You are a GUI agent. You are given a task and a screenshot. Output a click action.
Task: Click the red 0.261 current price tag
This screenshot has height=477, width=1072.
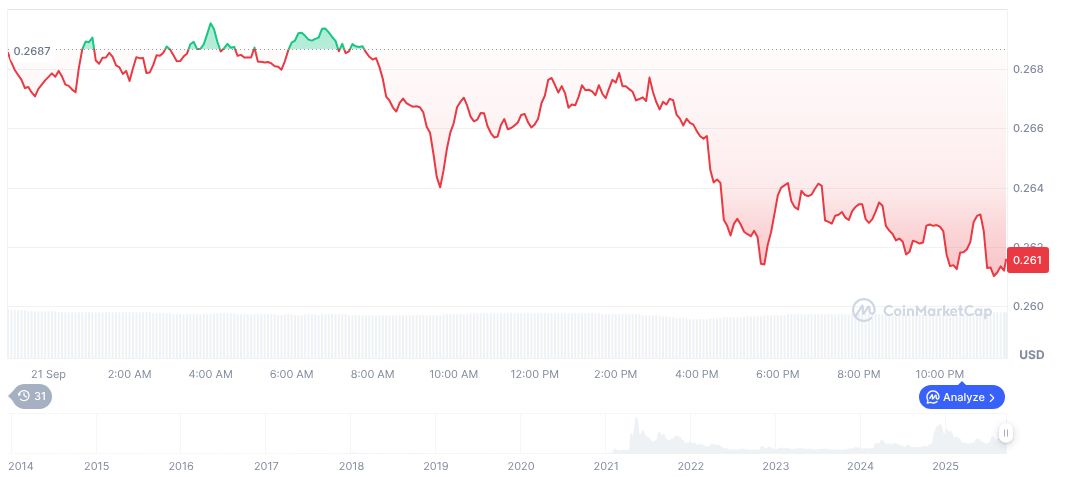click(x=1027, y=261)
